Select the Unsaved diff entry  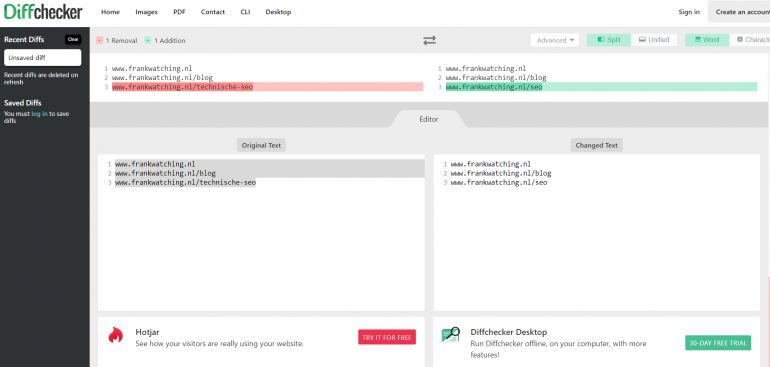(x=43, y=57)
